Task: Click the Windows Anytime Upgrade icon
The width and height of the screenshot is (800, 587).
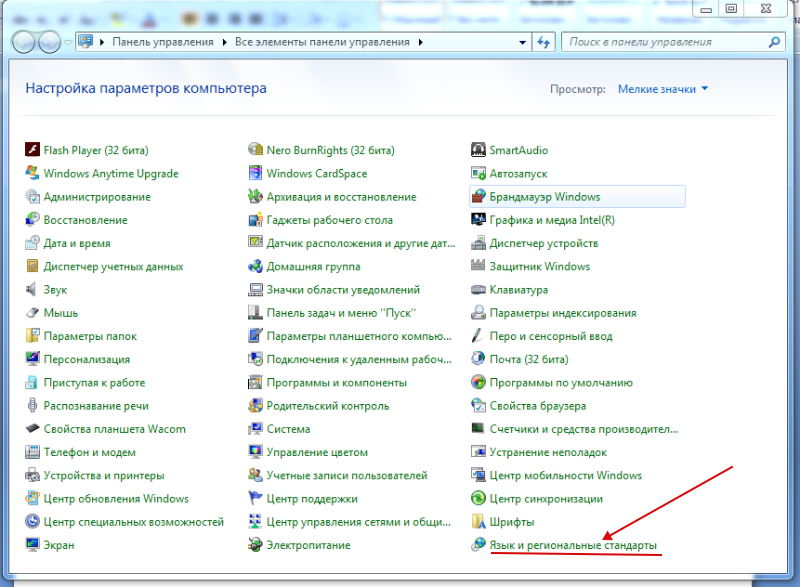Action: pos(32,173)
